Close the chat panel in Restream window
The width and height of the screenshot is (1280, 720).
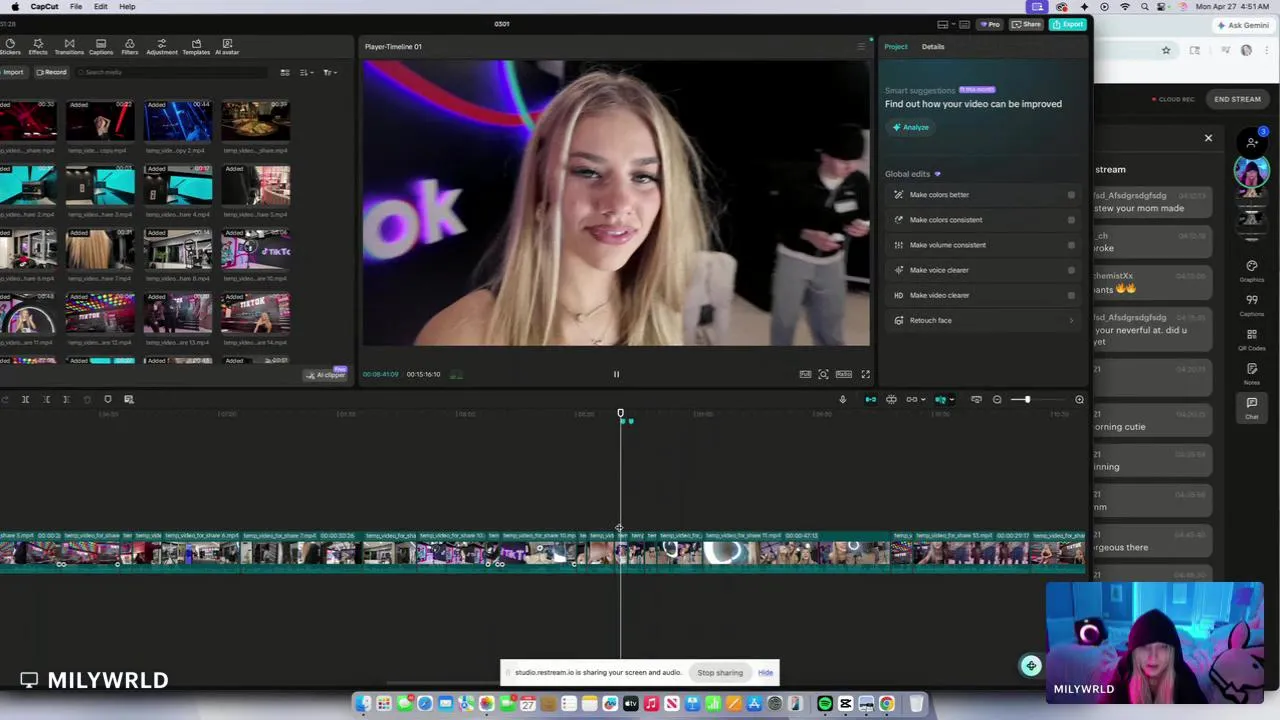tap(1208, 138)
